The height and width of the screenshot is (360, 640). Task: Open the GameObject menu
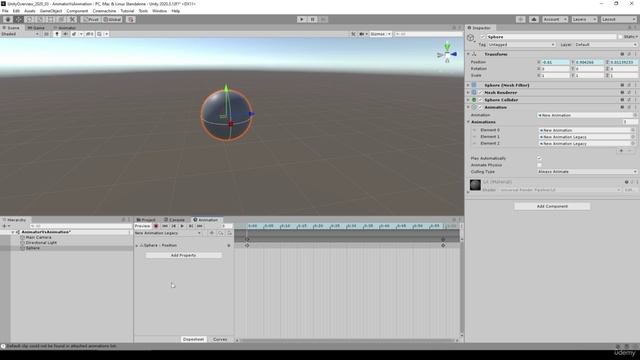click(51, 11)
